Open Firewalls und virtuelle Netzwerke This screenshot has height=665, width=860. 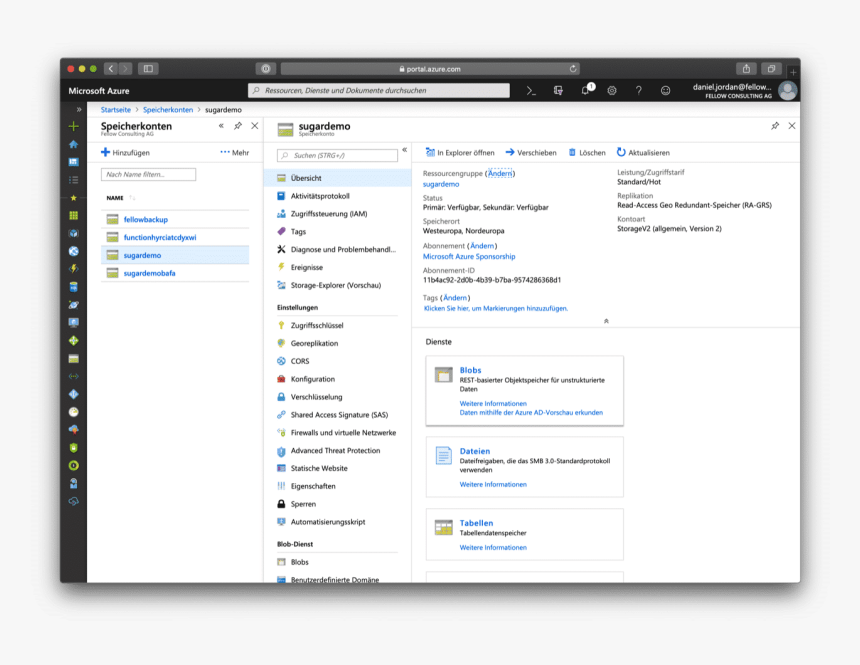[337, 432]
